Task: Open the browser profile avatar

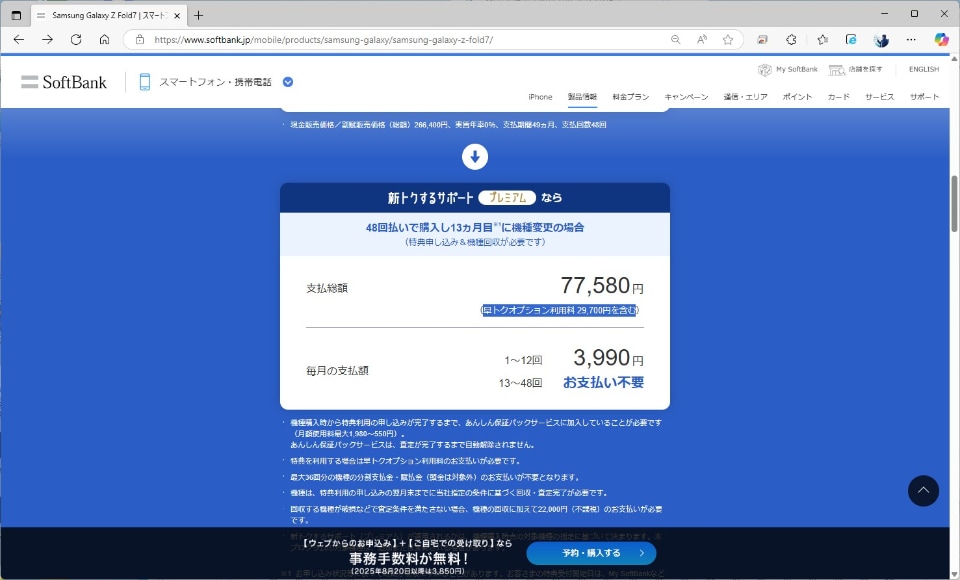Action: click(x=881, y=40)
